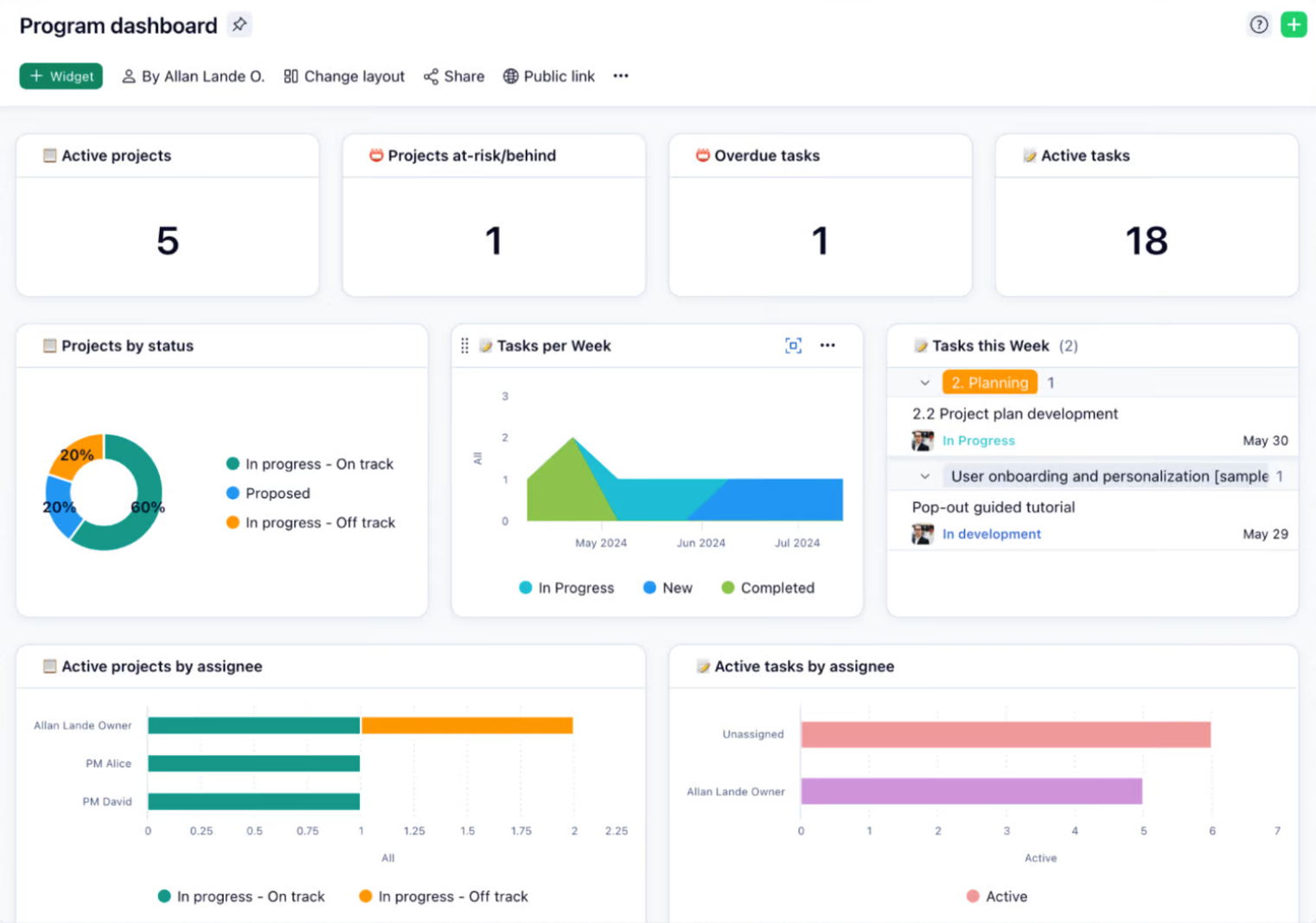This screenshot has height=923, width=1316.
Task: Open the ellipsis menu next to Public link
Action: click(x=620, y=76)
